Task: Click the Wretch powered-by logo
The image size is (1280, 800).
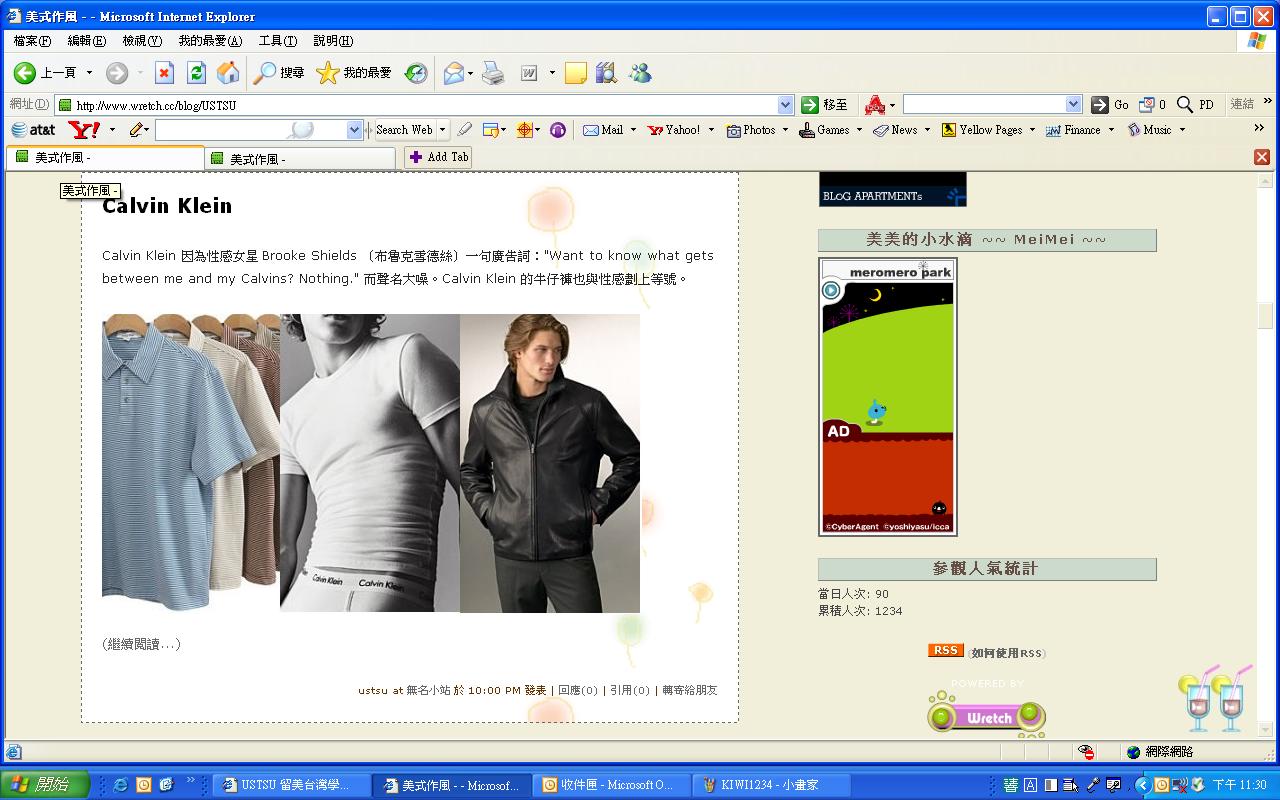Action: click(x=987, y=716)
